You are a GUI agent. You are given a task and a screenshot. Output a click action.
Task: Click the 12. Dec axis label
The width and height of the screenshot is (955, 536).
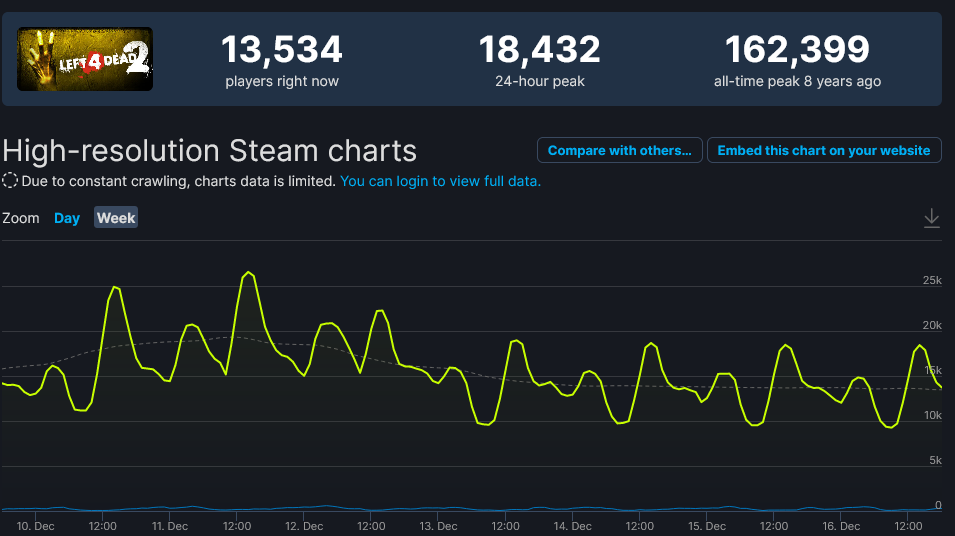coord(304,526)
